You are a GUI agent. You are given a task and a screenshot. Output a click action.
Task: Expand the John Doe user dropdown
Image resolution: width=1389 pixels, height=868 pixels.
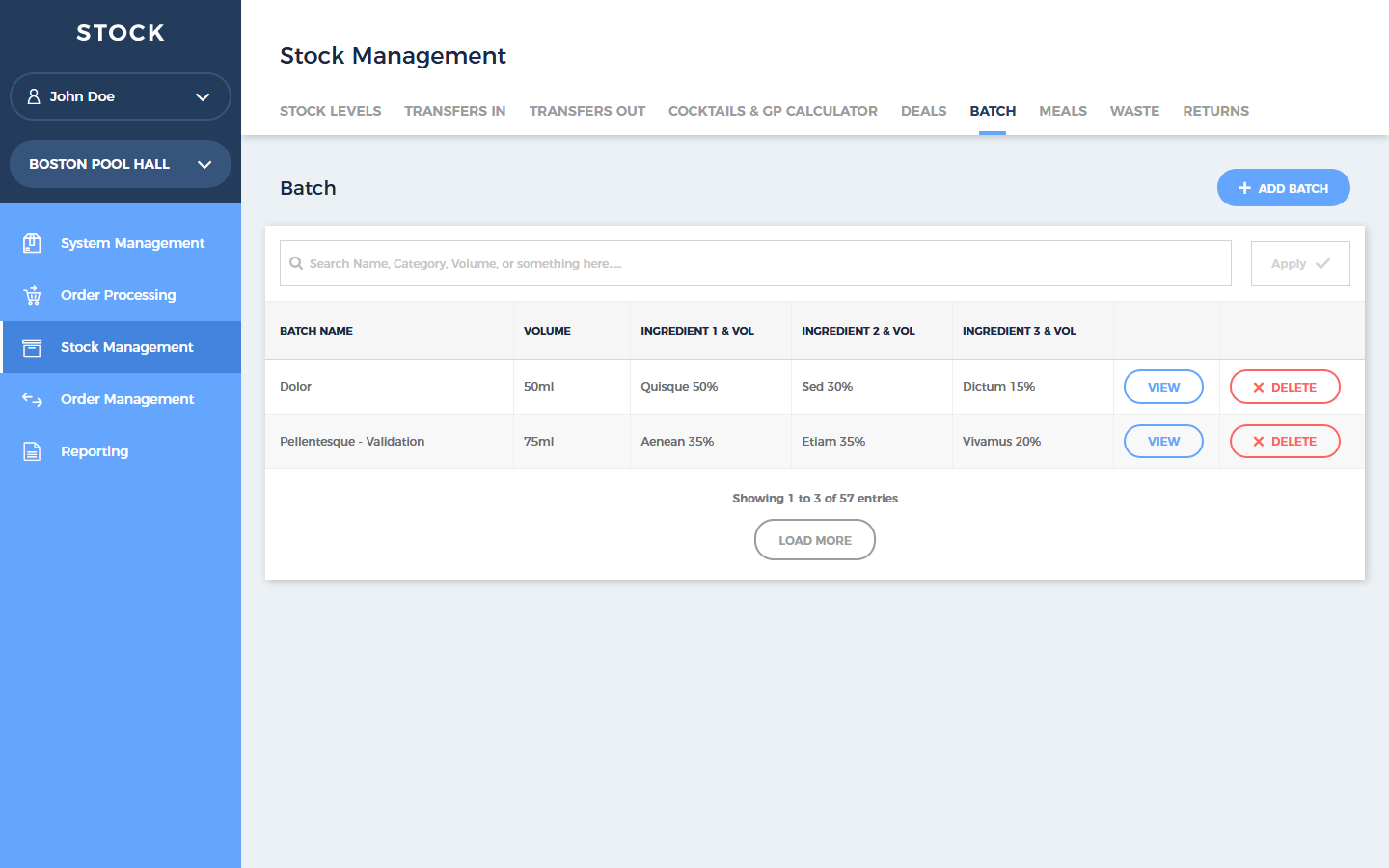click(202, 96)
